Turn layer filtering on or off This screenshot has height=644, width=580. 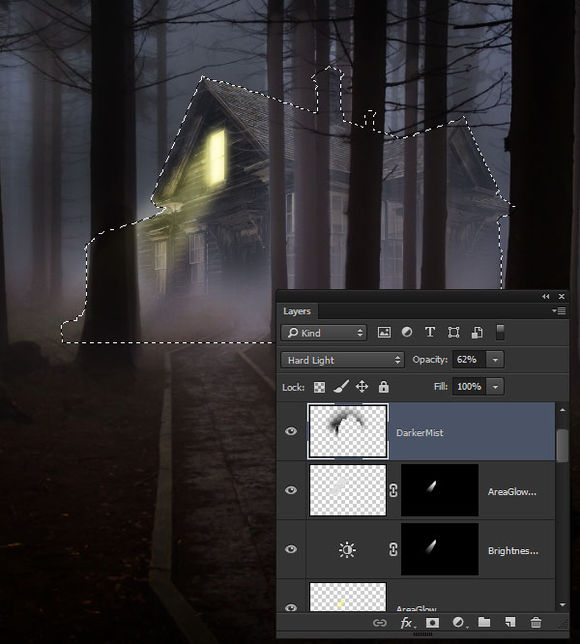(500, 332)
